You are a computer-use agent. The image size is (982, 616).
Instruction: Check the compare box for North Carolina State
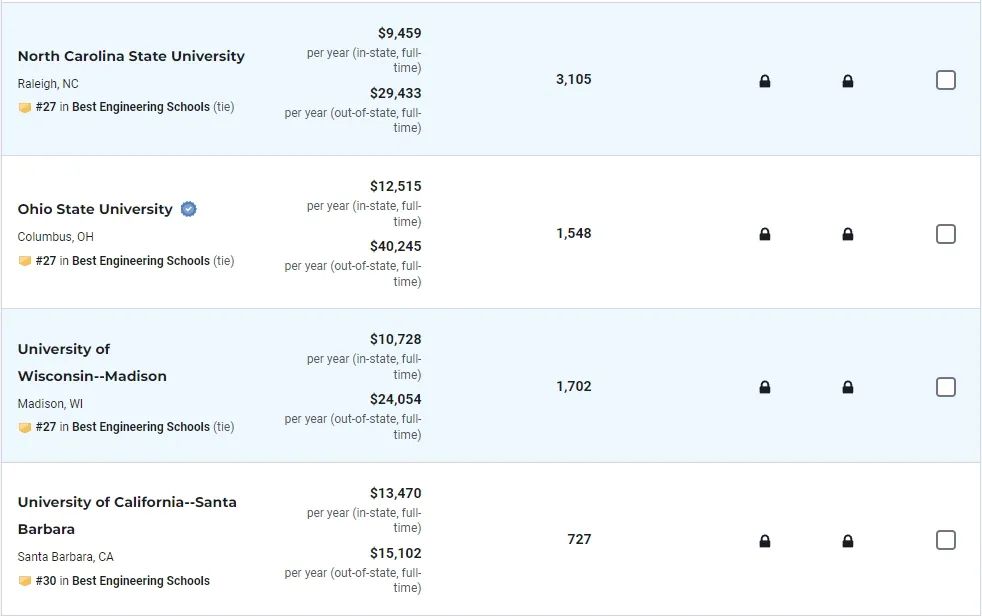pyautogui.click(x=946, y=80)
